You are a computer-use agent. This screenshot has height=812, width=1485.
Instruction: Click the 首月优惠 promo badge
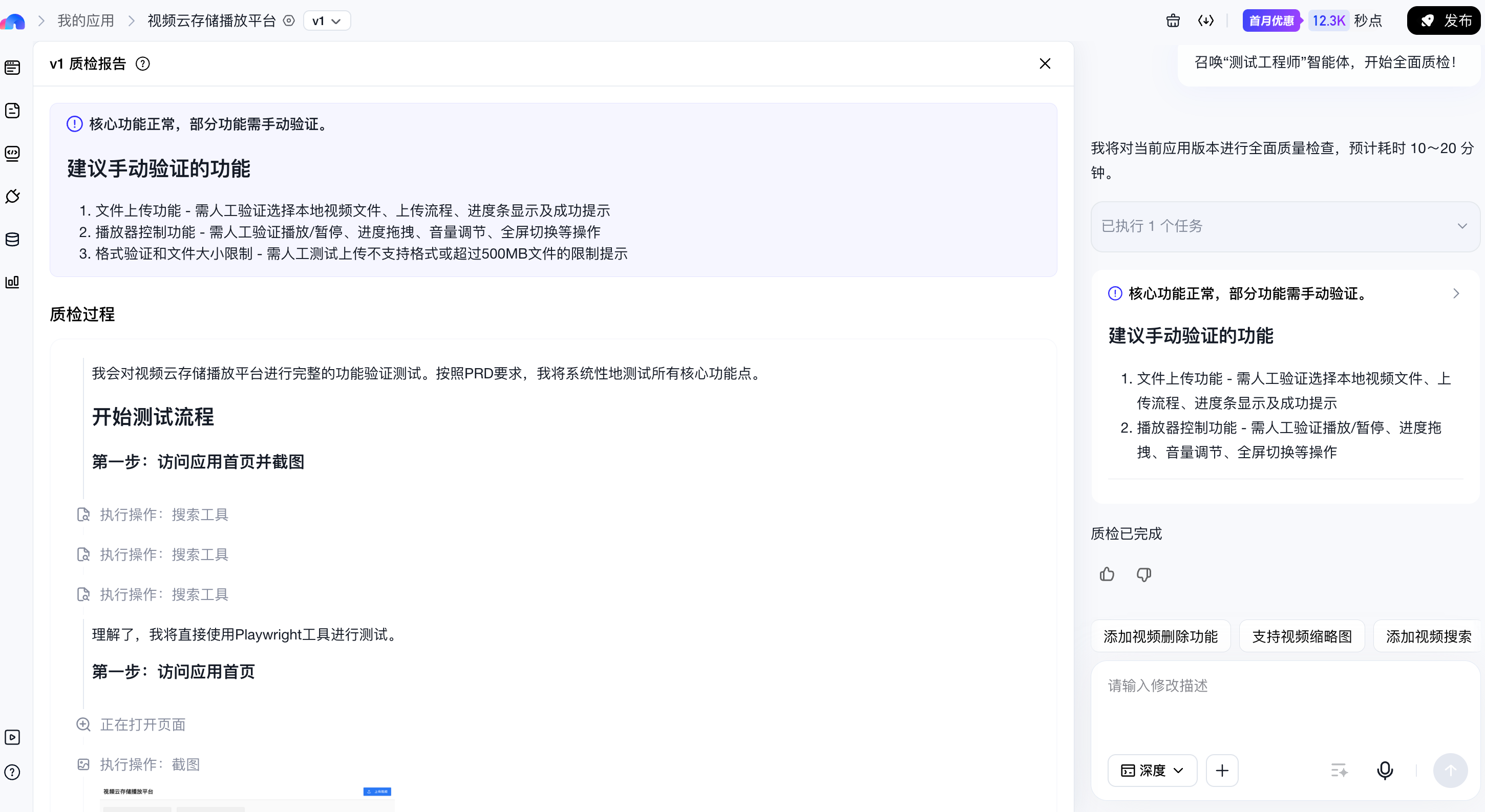tap(1271, 21)
